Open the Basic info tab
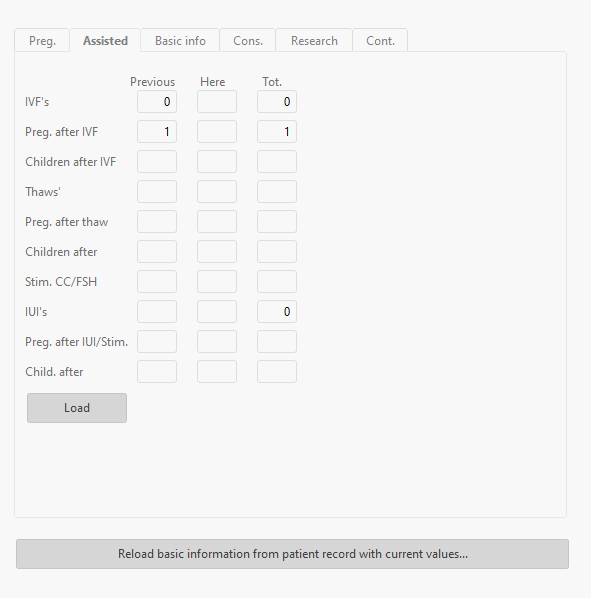 click(180, 40)
